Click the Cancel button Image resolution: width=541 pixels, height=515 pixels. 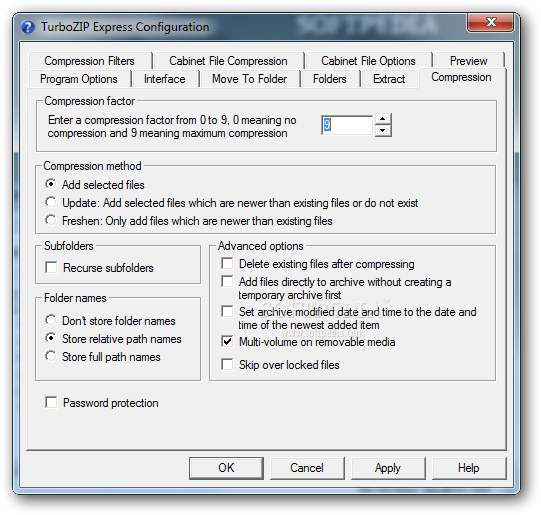pos(307,468)
